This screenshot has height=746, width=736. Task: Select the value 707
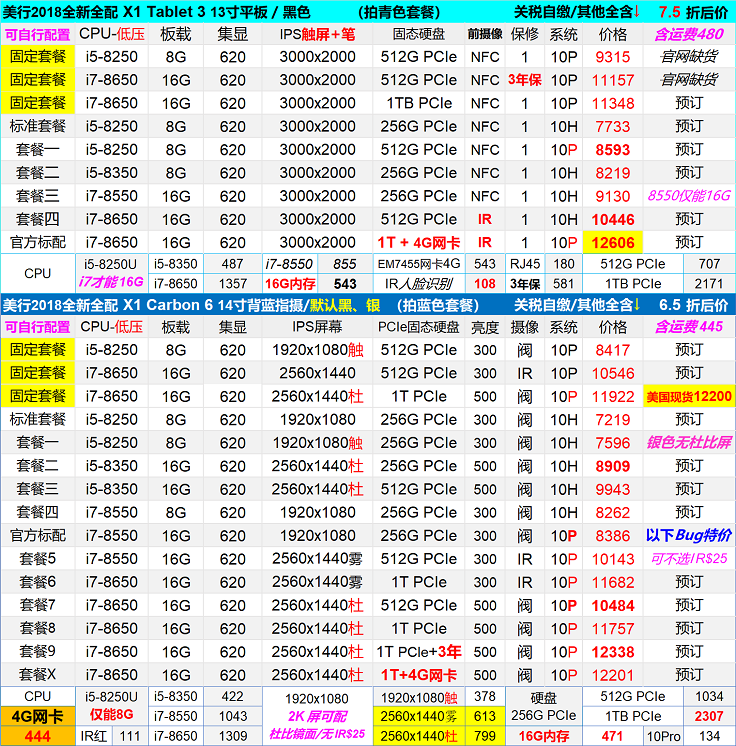[709, 264]
